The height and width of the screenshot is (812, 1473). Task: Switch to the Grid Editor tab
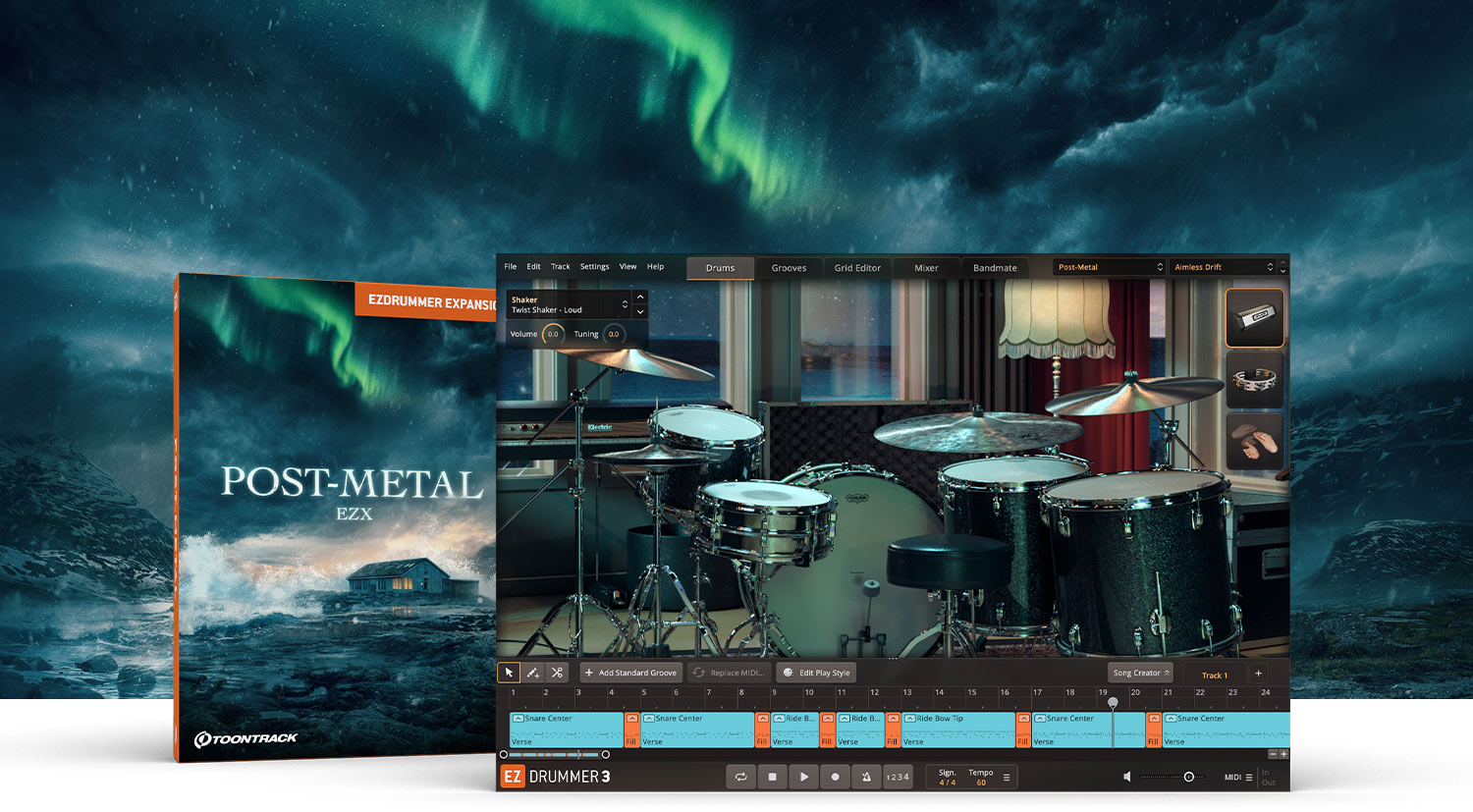tap(857, 268)
